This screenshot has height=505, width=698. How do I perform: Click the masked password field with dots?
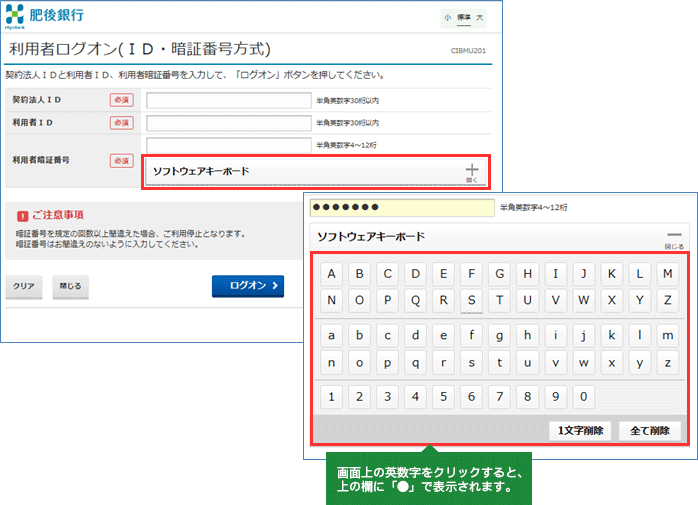[402, 207]
